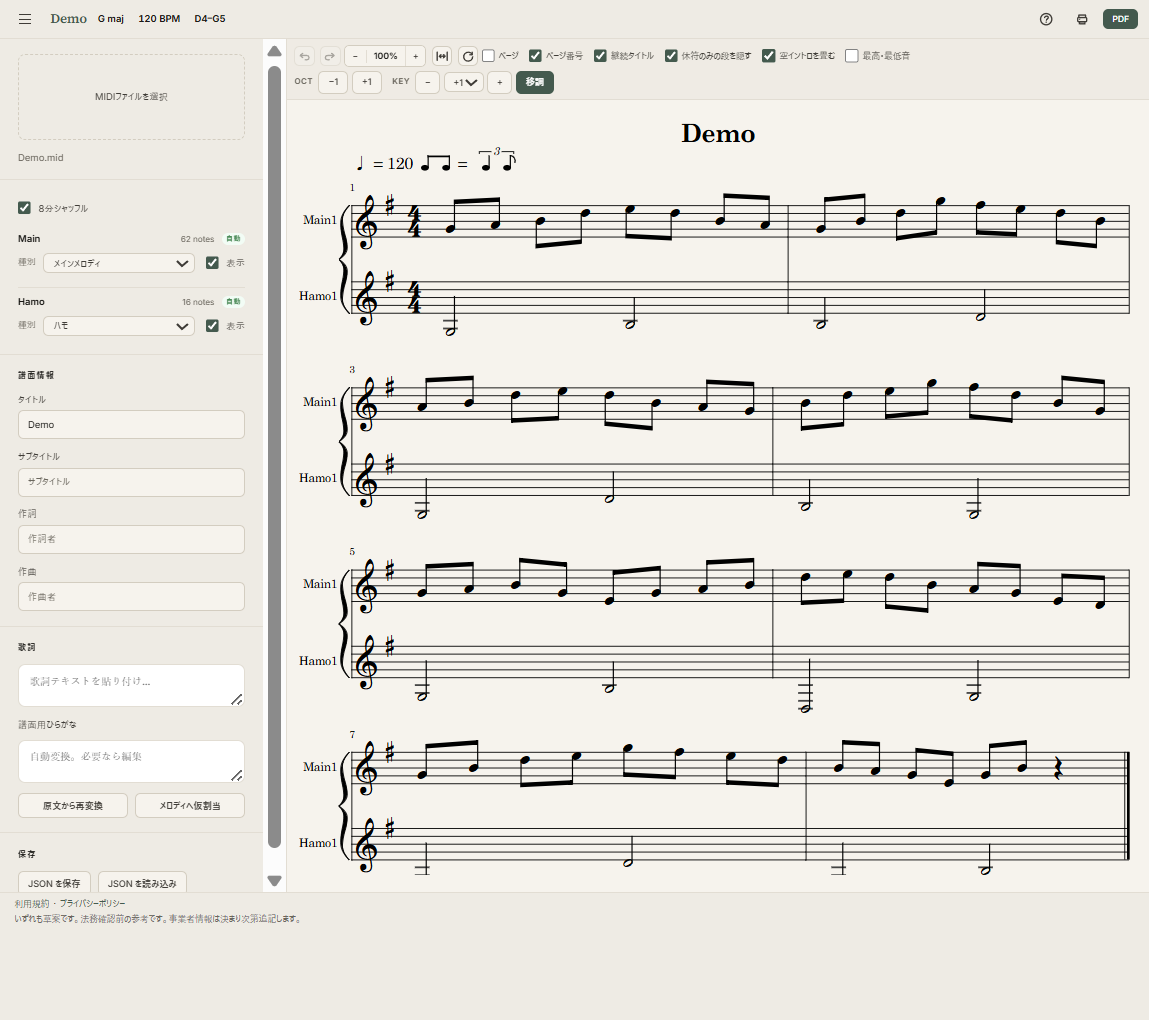
Task: Click MIDIファイルを選択 drop area
Action: [x=131, y=97]
